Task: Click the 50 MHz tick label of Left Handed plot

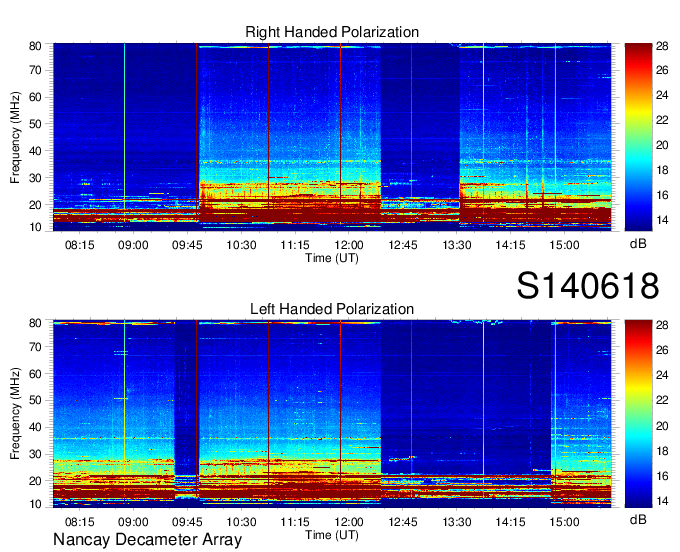Action: [35, 400]
